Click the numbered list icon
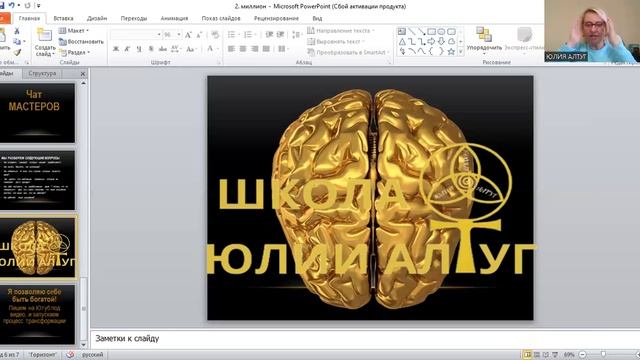The width and height of the screenshot is (640, 360). pos(249,35)
